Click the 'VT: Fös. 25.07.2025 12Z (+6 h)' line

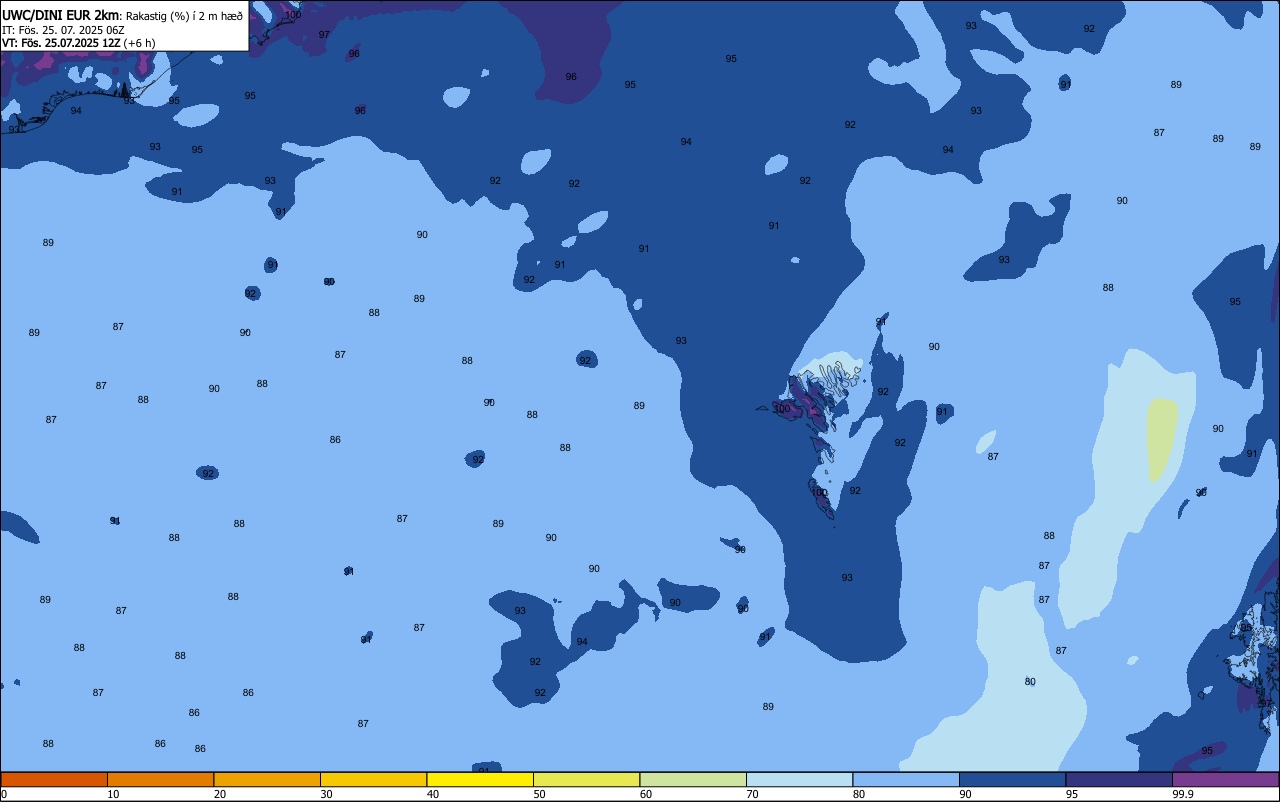pos(78,43)
